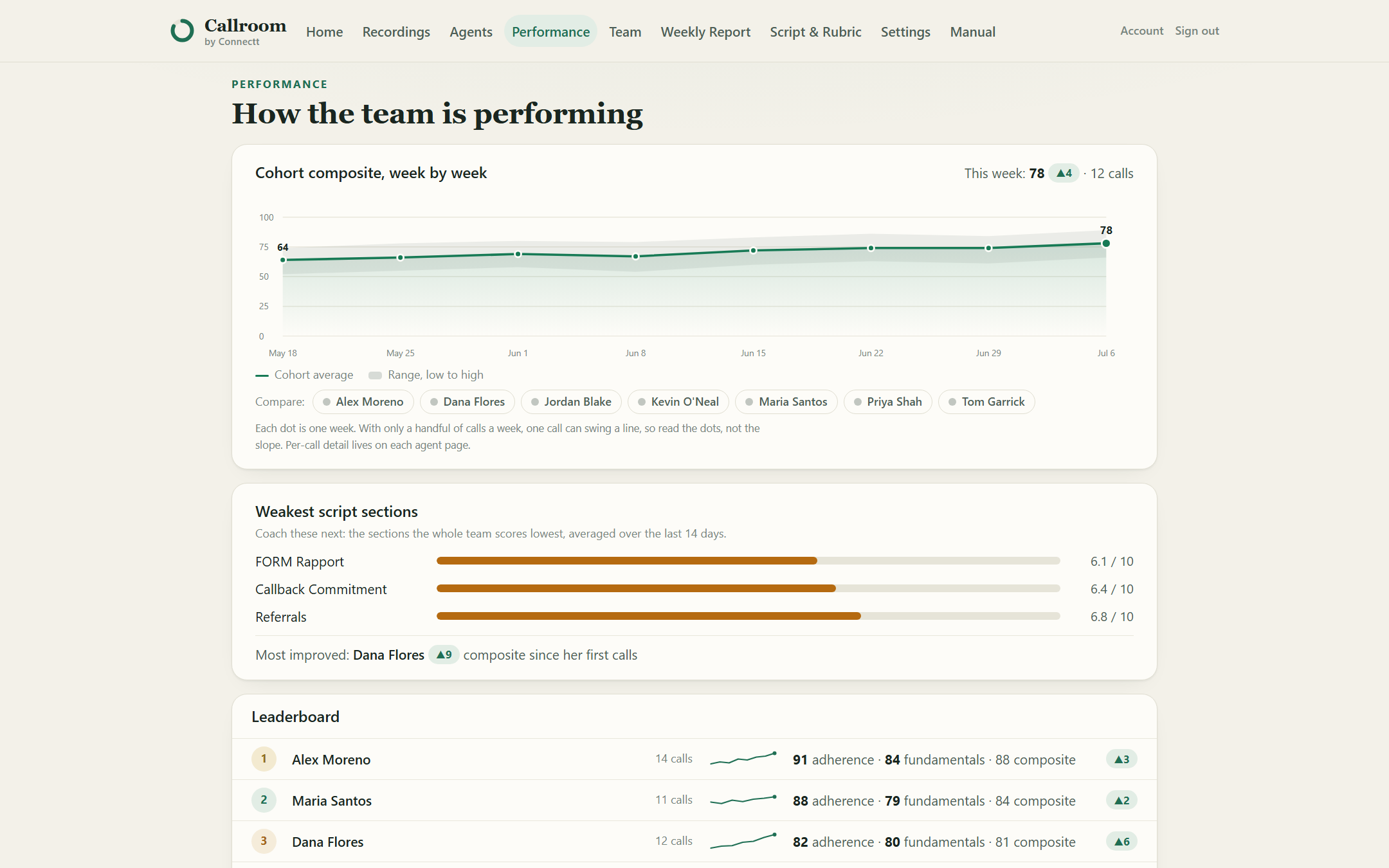Click Maria Santos's sparkline chart

point(743,800)
